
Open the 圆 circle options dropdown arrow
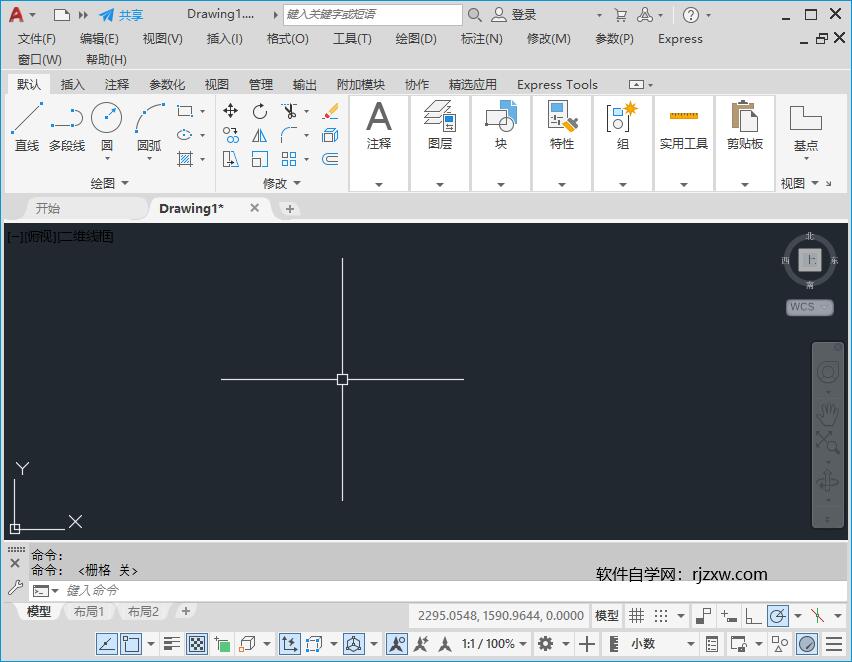pyautogui.click(x=107, y=158)
